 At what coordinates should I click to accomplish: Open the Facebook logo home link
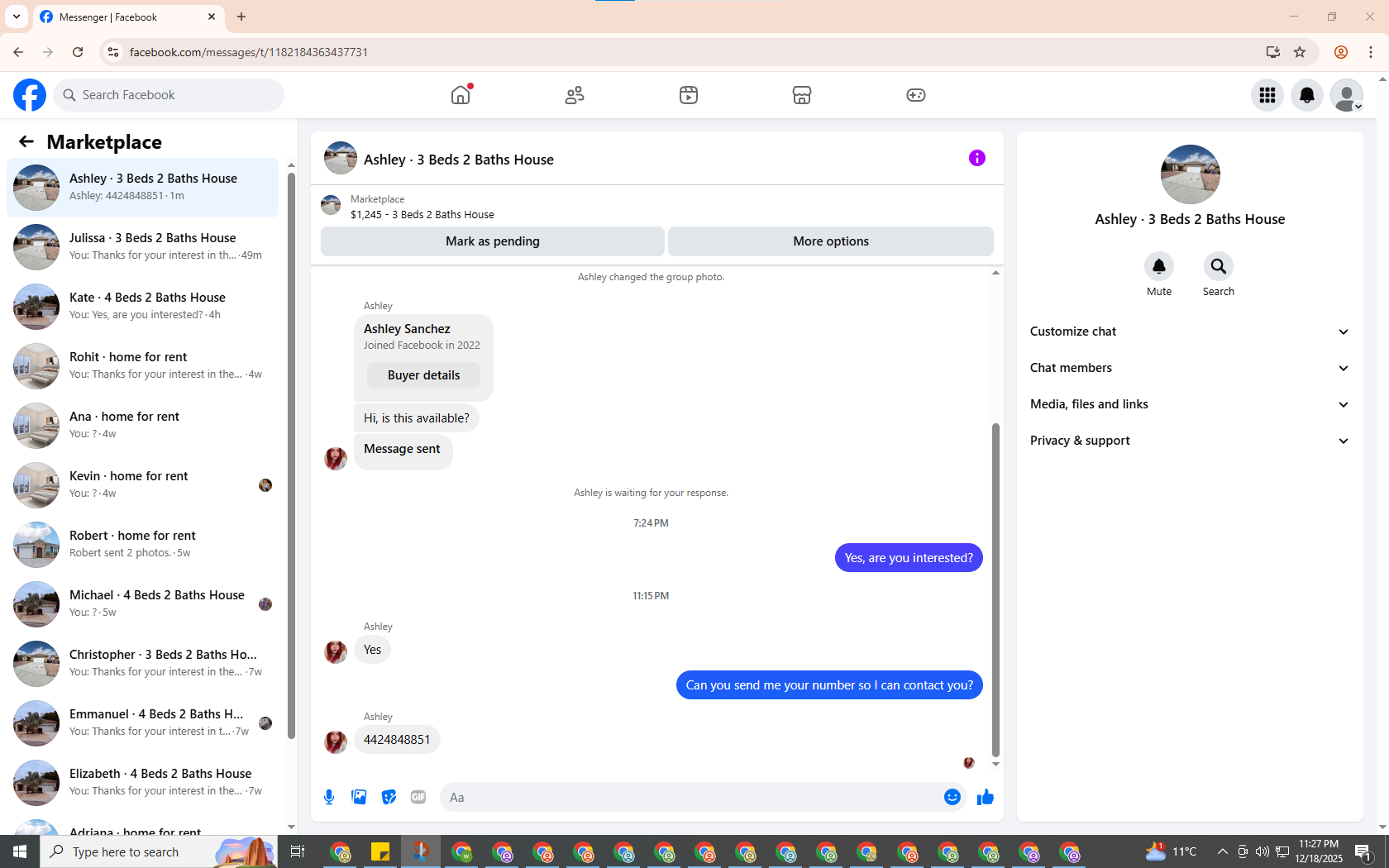[x=30, y=95]
